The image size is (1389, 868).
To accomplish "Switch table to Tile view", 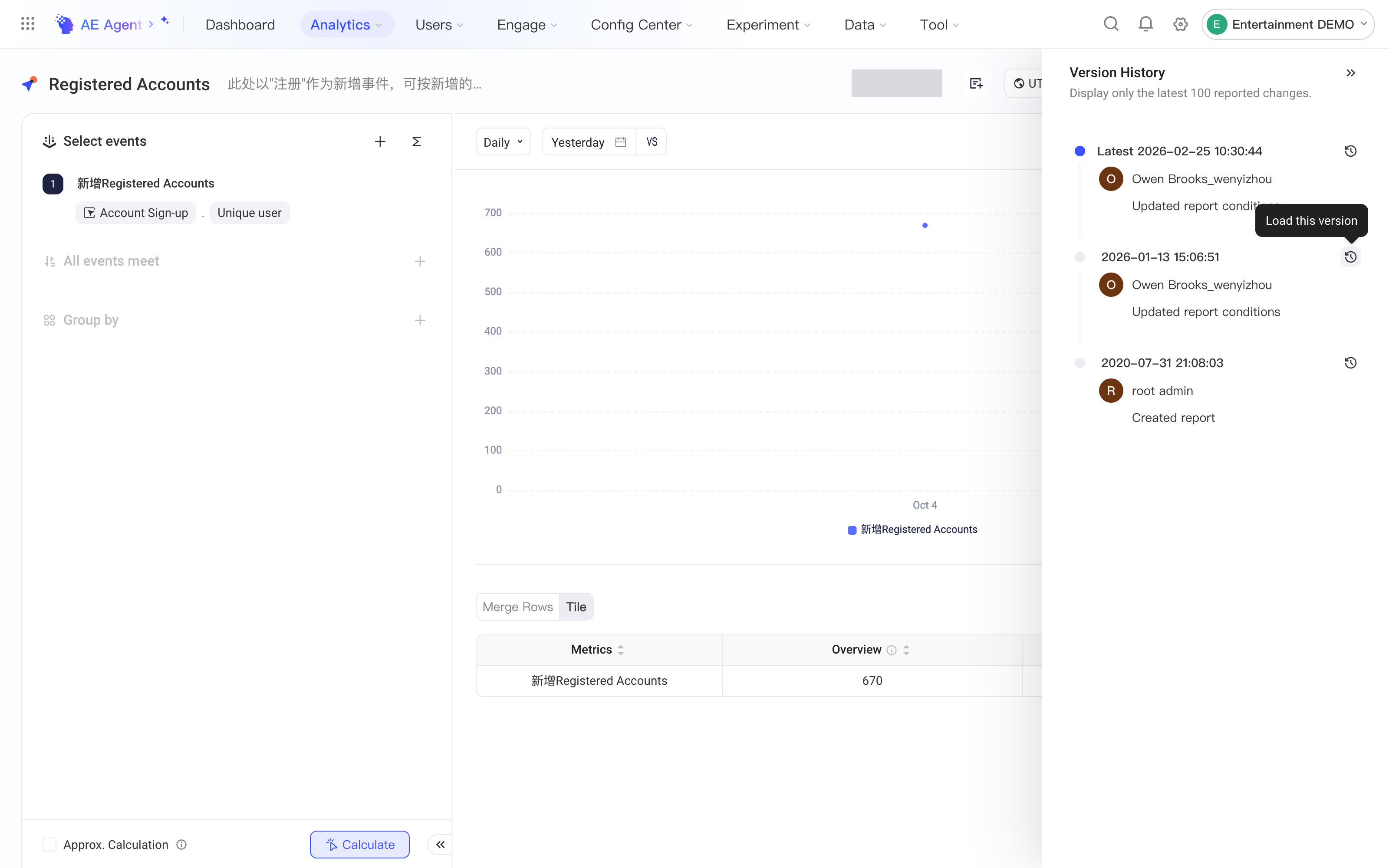I will tap(576, 607).
